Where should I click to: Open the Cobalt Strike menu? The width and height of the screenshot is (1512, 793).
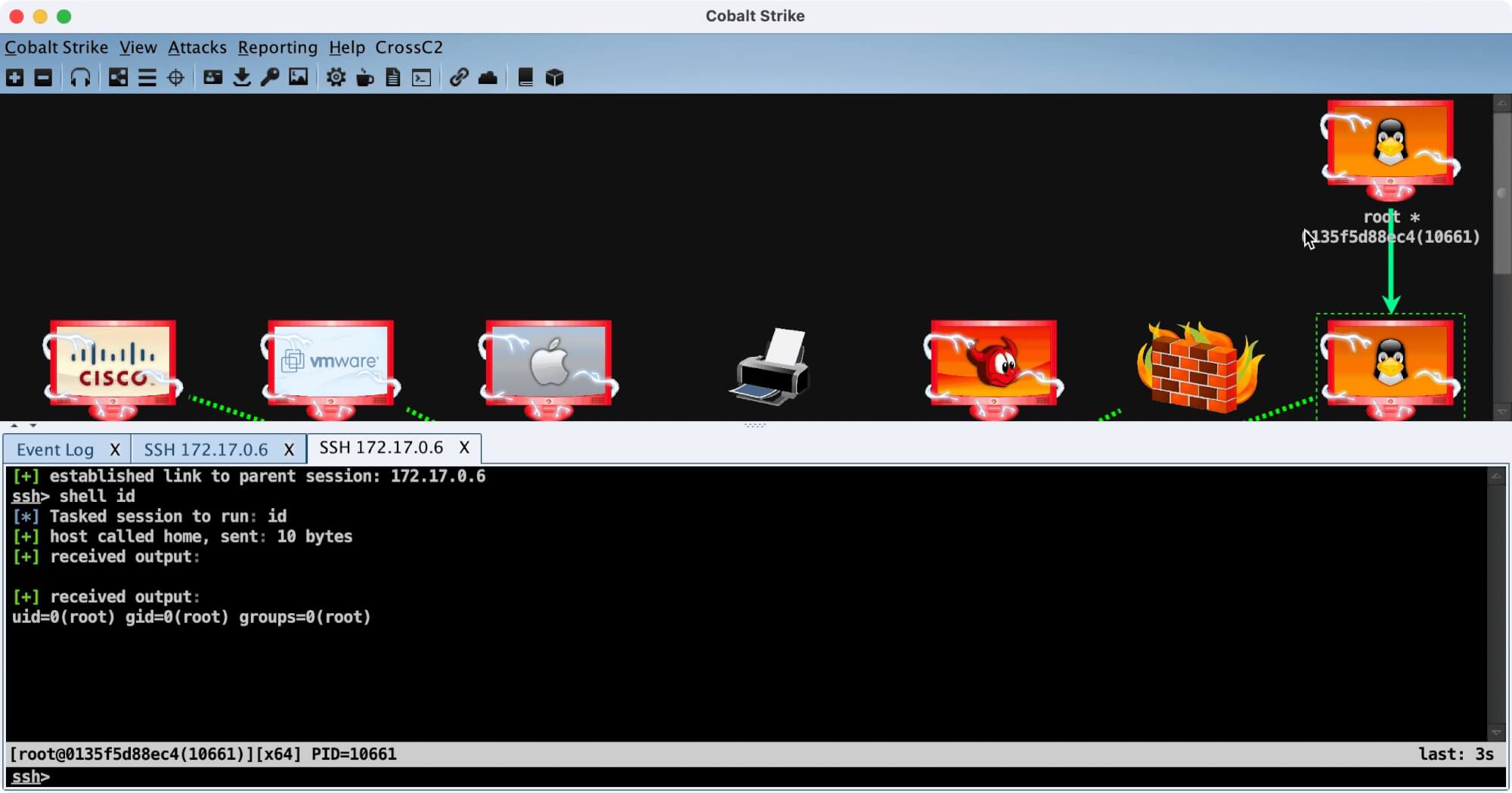click(x=57, y=47)
